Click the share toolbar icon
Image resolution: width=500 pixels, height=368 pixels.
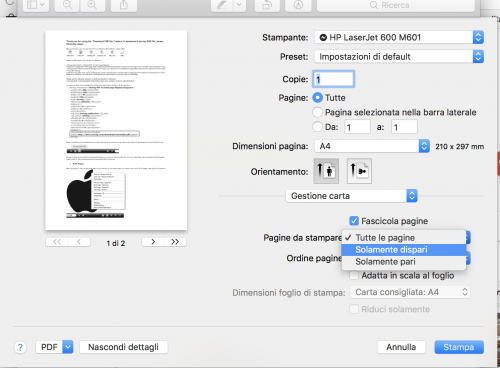pyautogui.click(x=124, y=5)
